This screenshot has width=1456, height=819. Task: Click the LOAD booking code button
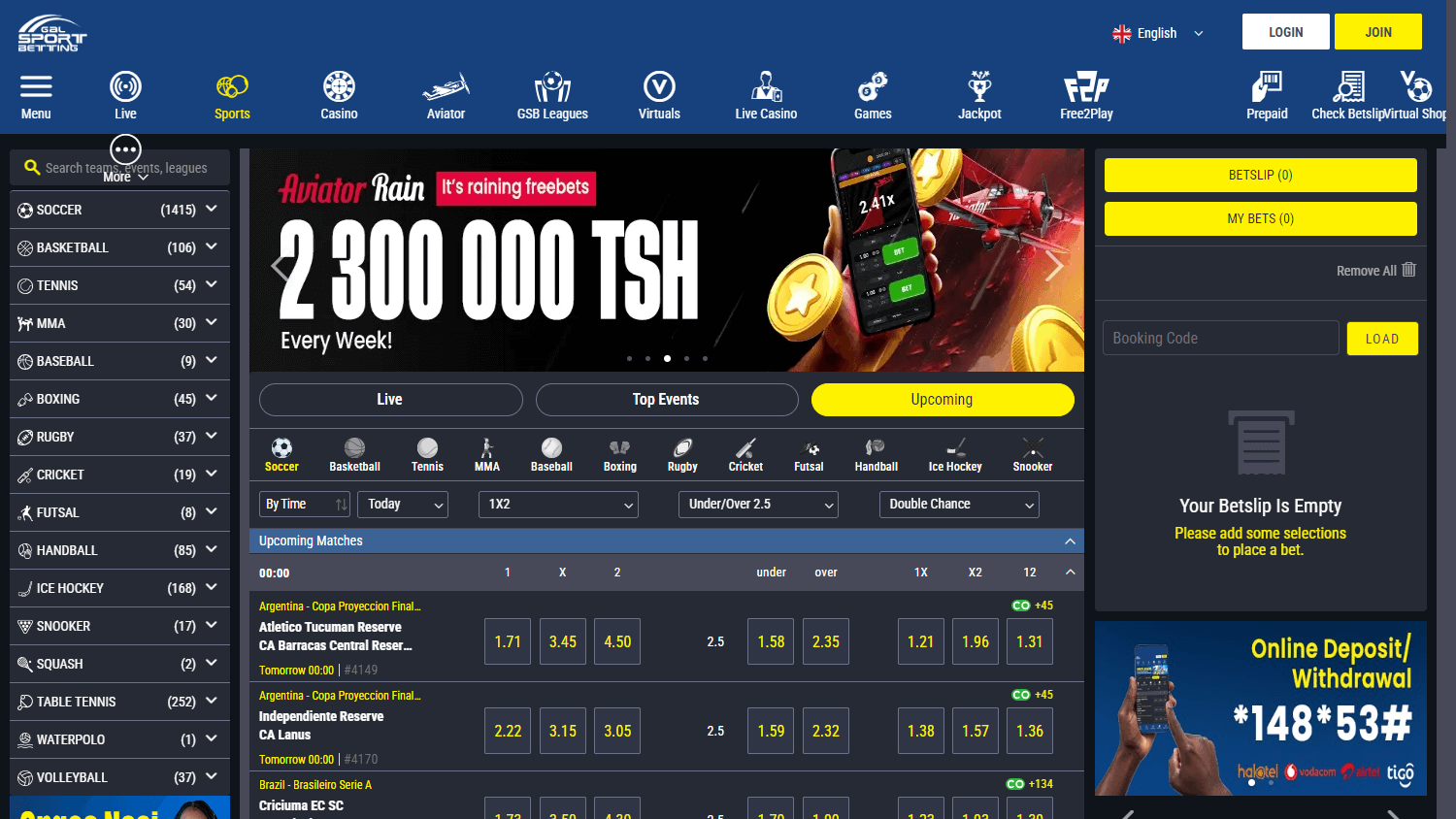[x=1382, y=339]
